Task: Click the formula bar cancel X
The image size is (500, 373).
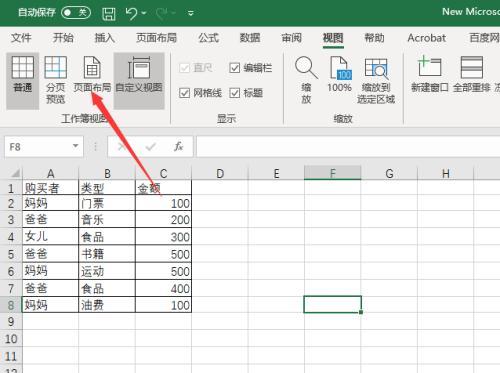Action: (x=121, y=146)
